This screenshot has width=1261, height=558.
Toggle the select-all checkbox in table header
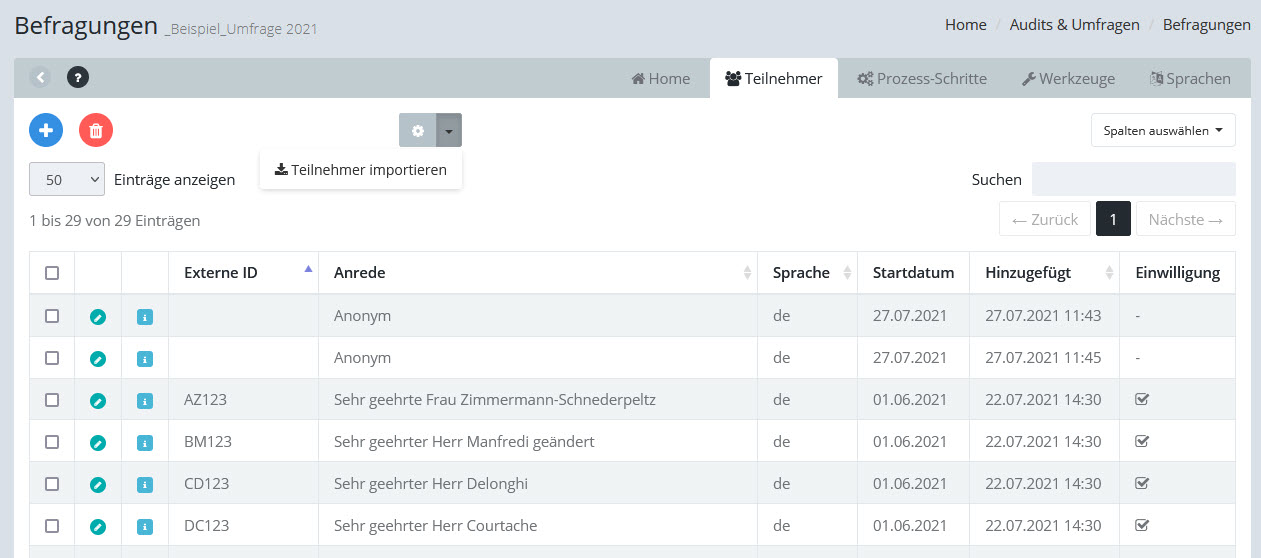(x=52, y=273)
